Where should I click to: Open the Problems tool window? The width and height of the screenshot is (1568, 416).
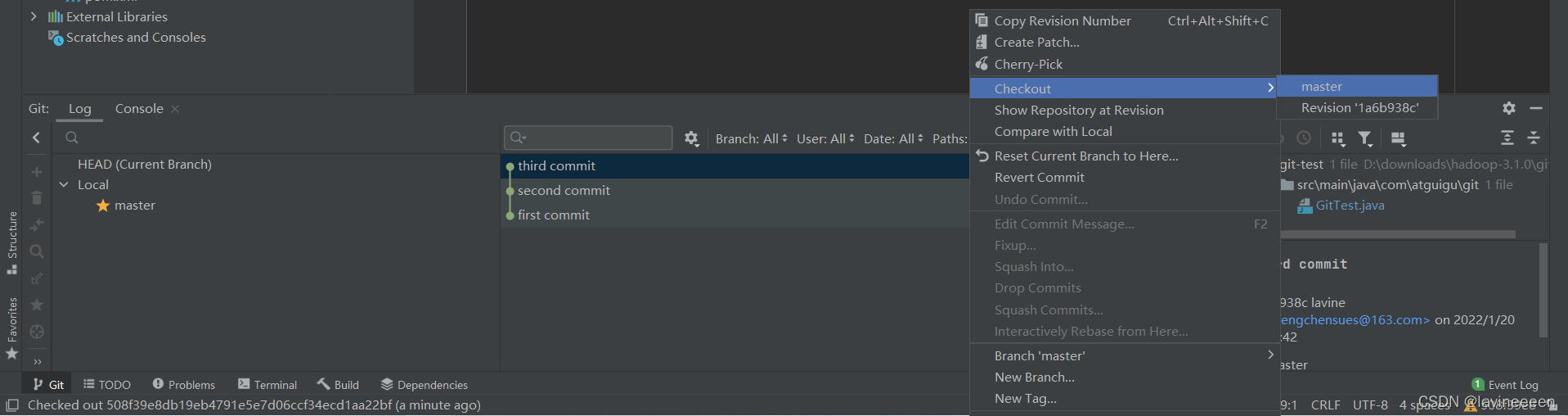click(183, 384)
